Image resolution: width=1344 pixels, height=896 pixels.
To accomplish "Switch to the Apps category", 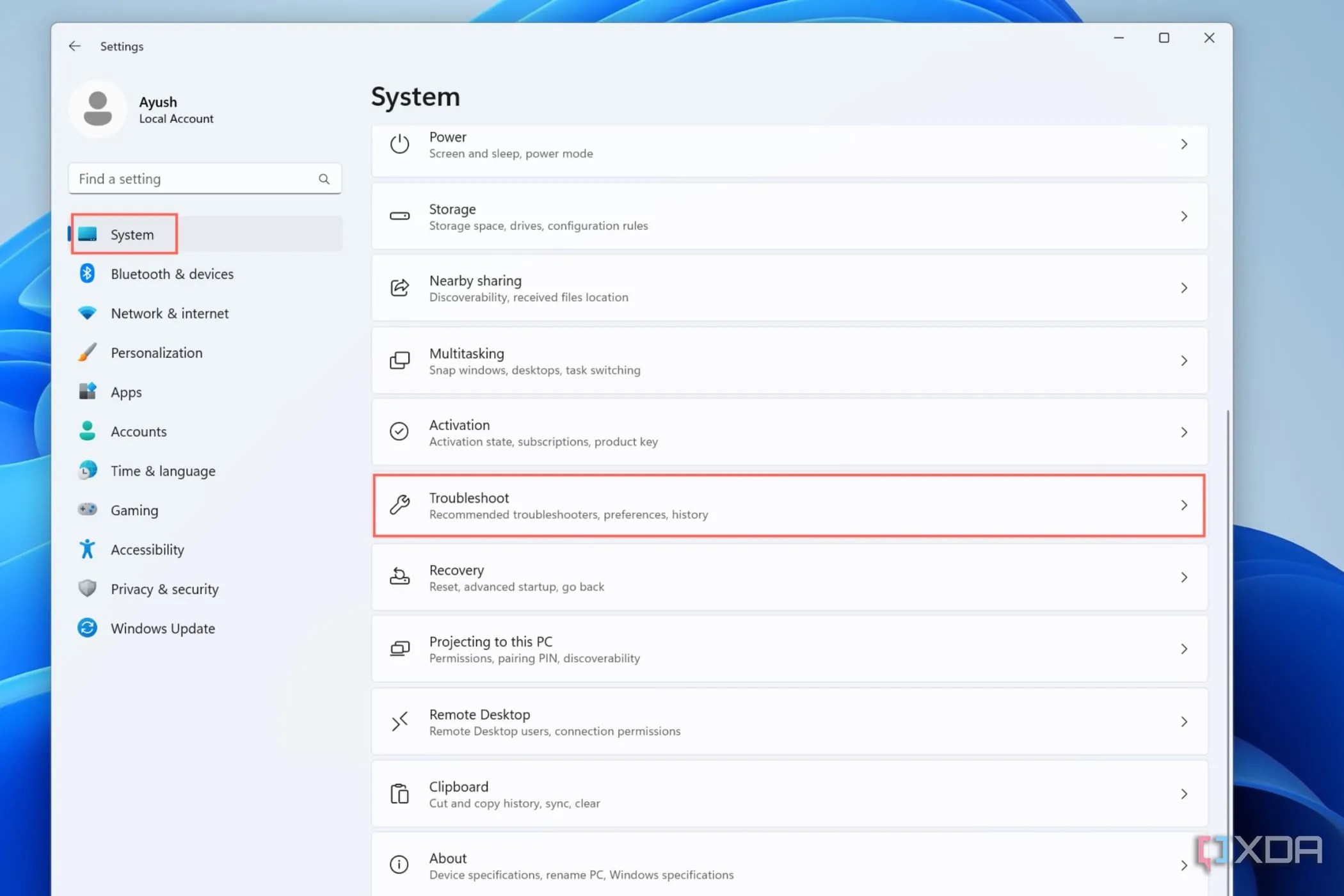I will (x=205, y=392).
